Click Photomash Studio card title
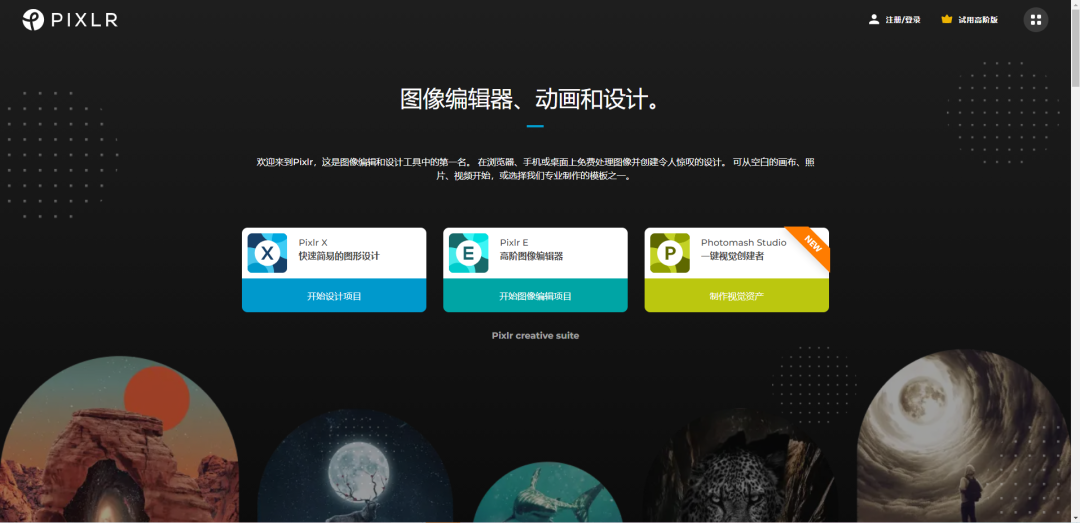The height and width of the screenshot is (523, 1080). [x=743, y=243]
